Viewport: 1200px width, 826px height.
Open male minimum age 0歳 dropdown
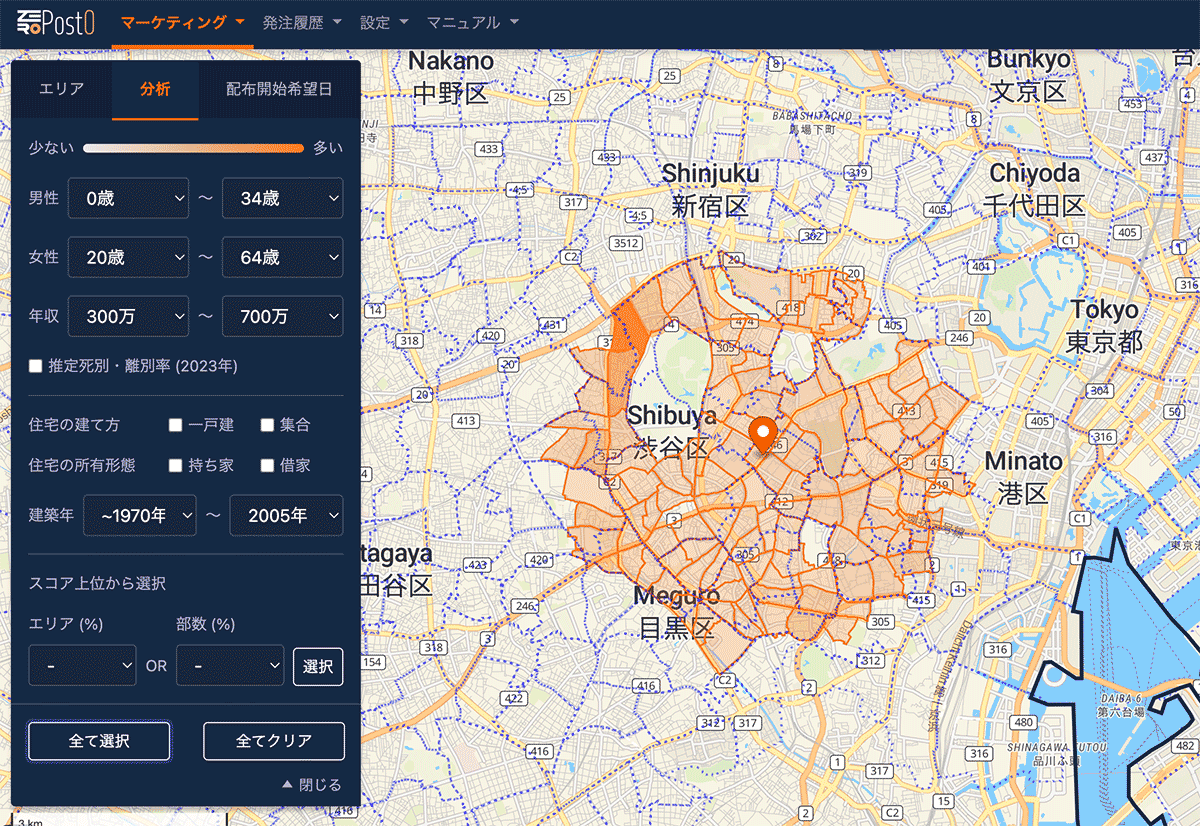128,198
